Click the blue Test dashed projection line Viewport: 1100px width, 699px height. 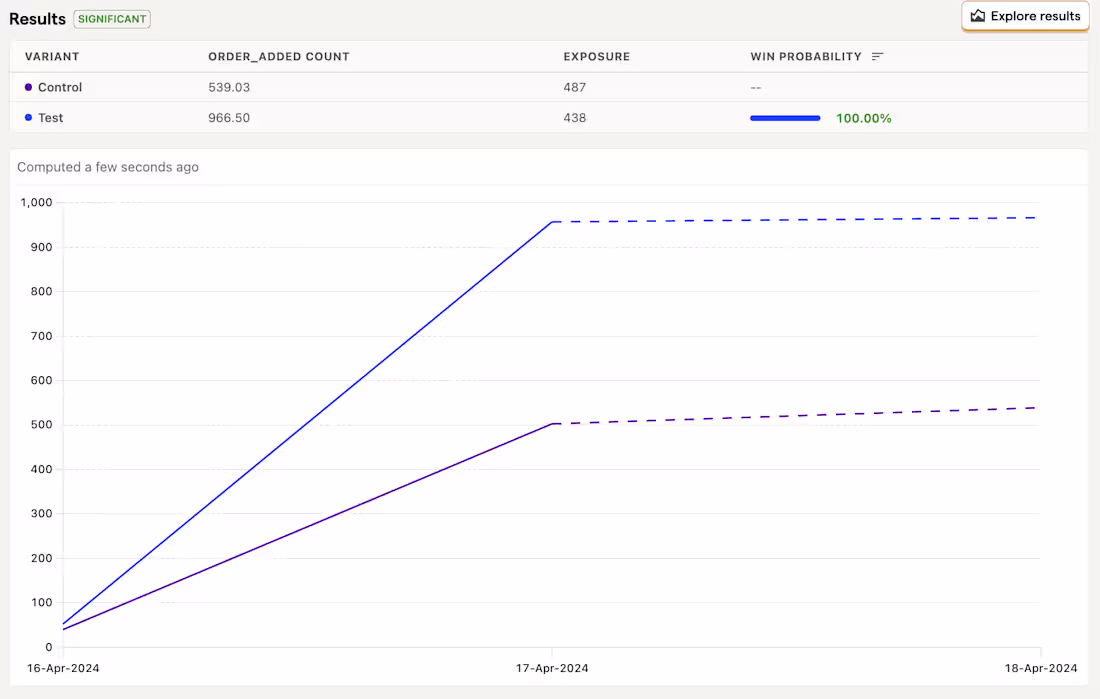800,220
